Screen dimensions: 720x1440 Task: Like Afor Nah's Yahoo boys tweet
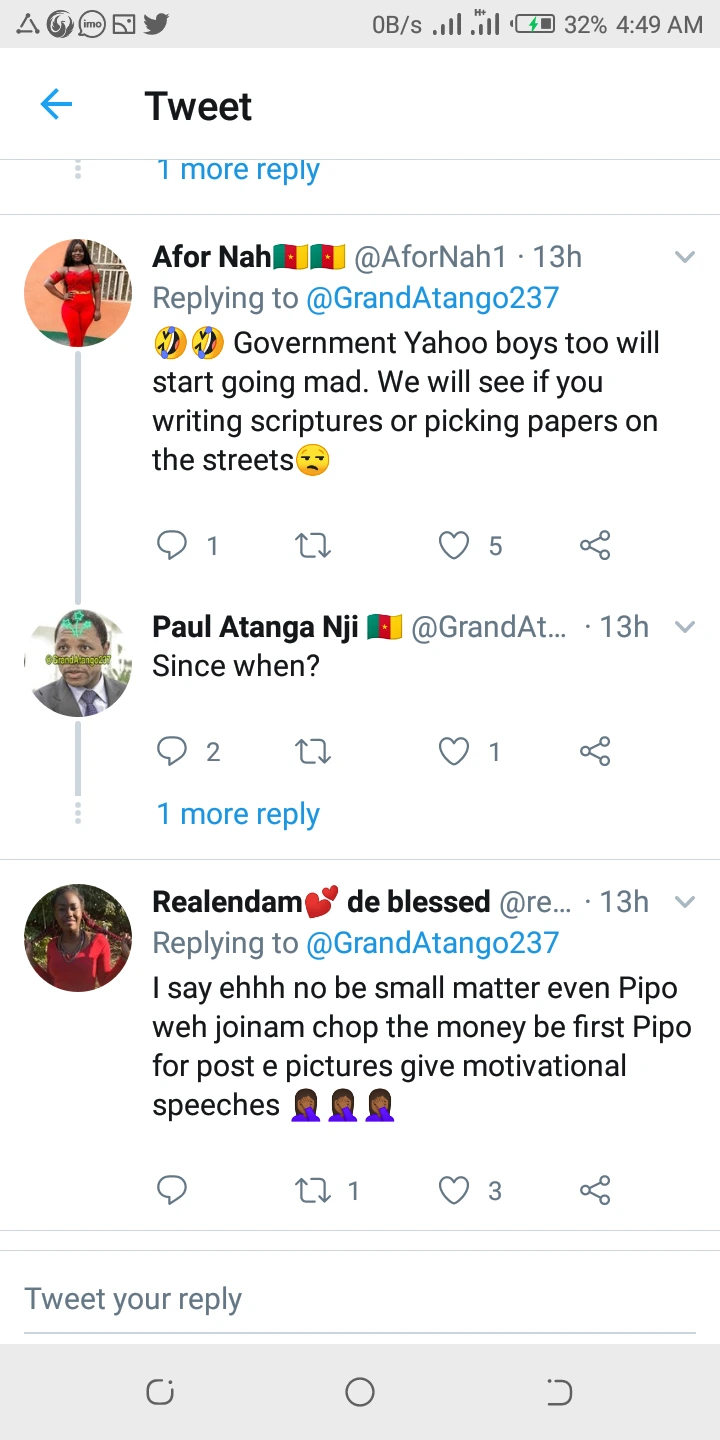point(455,545)
